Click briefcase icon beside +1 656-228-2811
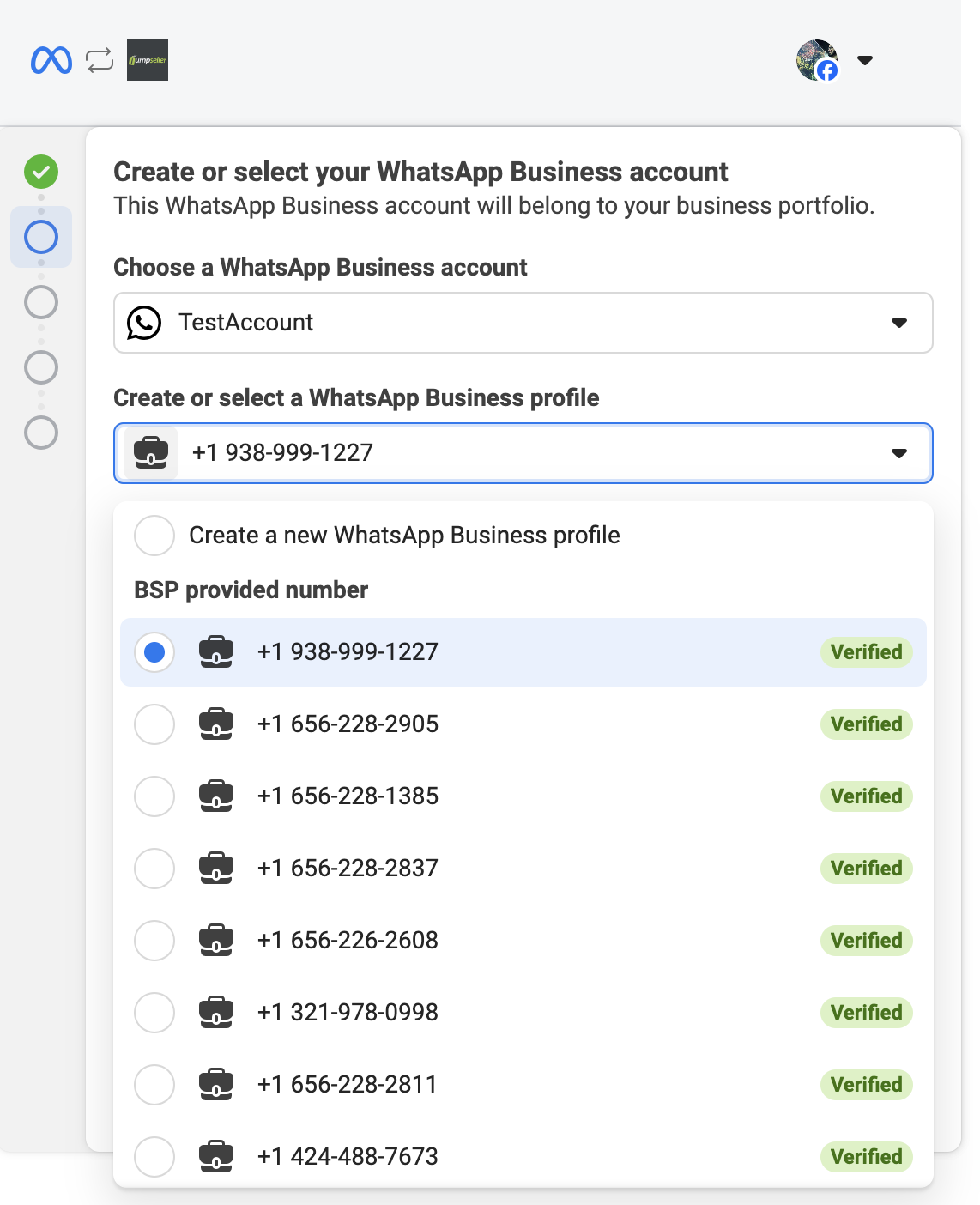This screenshot has height=1205, width=980. pyautogui.click(x=216, y=1085)
